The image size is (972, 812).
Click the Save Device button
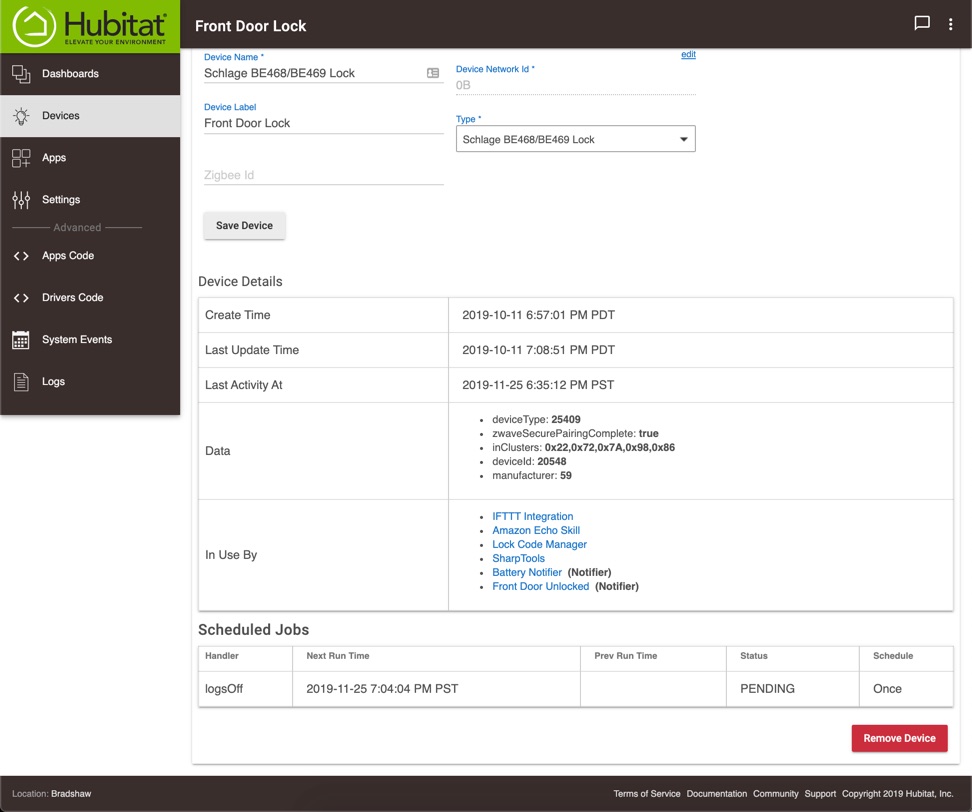point(244,226)
